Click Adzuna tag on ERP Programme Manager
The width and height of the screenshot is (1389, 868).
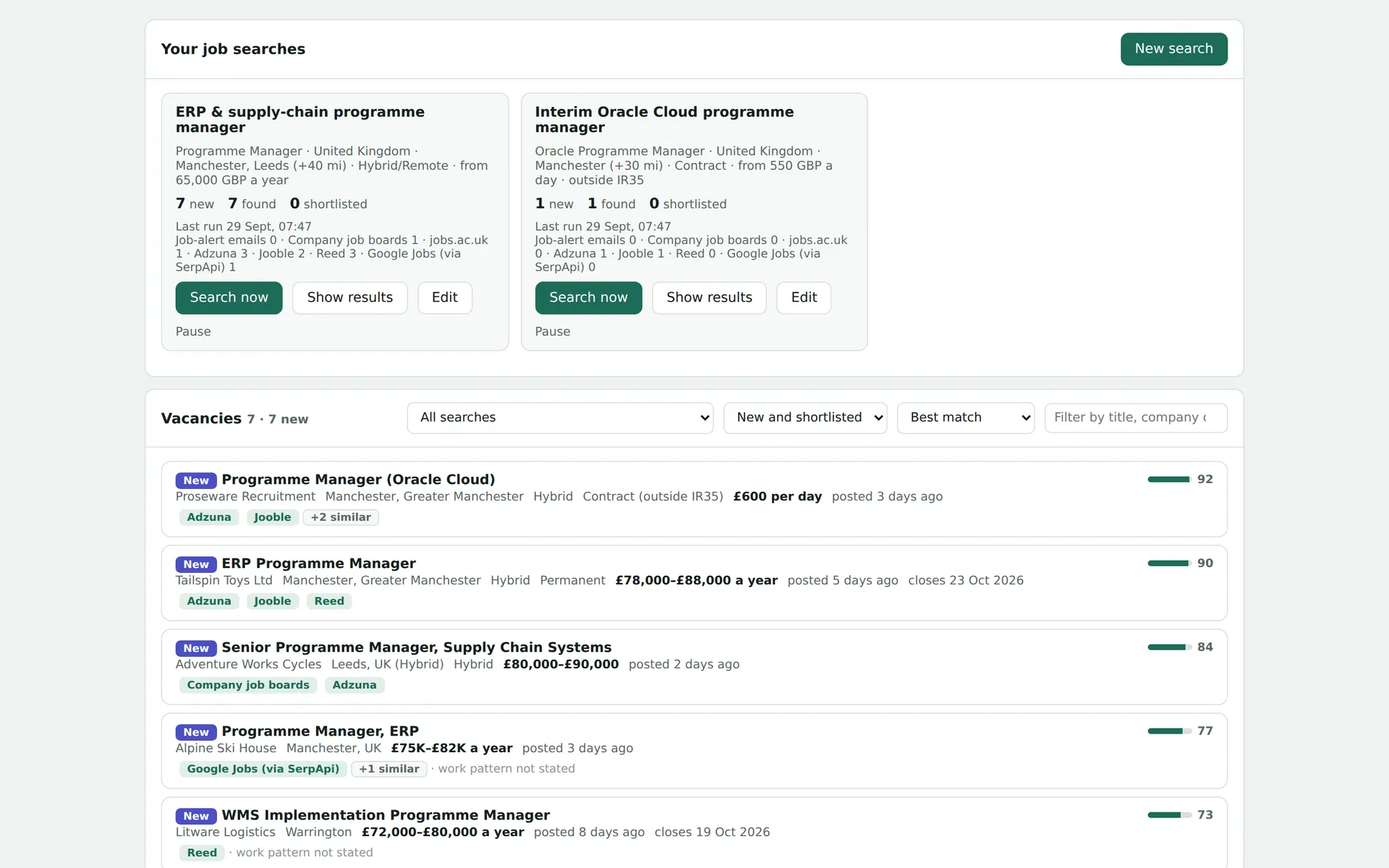(209, 601)
